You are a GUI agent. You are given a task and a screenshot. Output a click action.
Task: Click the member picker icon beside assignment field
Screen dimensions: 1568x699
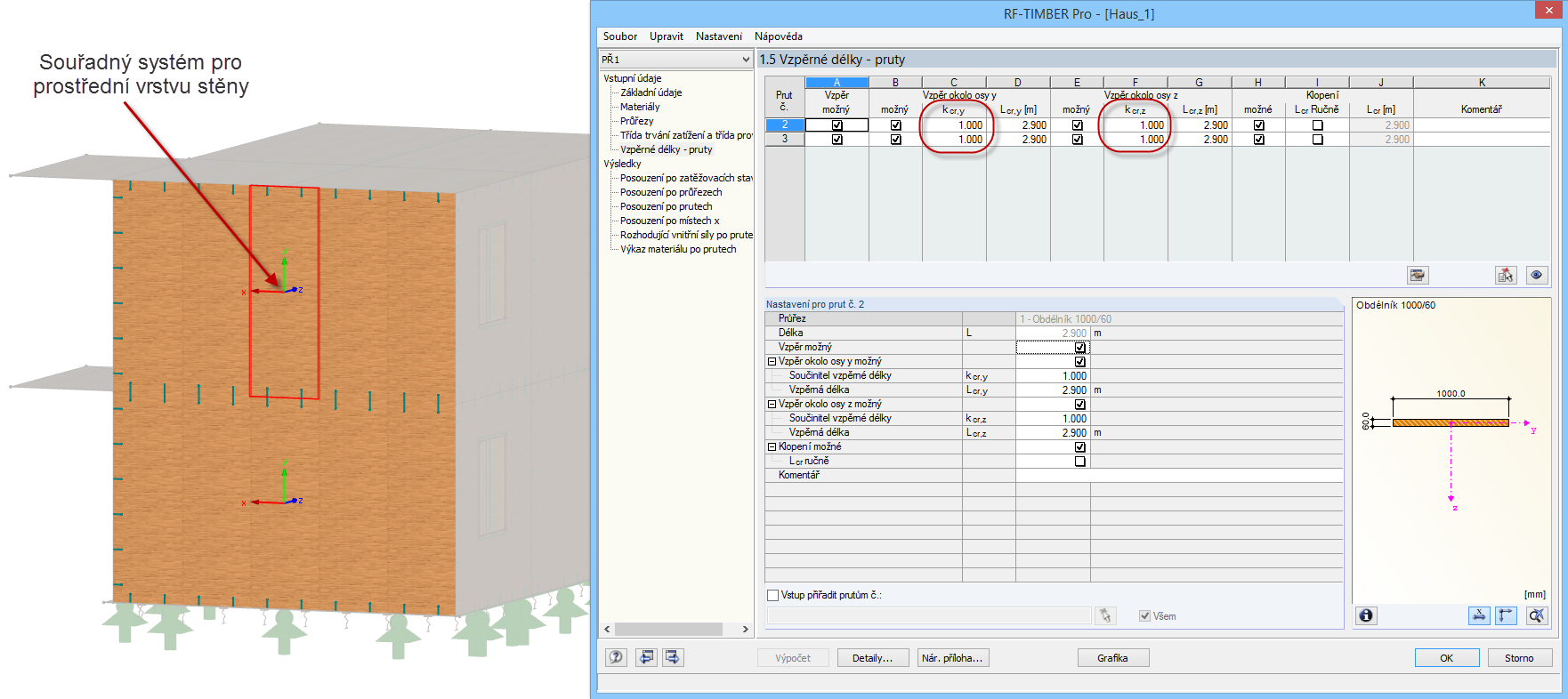click(1105, 615)
